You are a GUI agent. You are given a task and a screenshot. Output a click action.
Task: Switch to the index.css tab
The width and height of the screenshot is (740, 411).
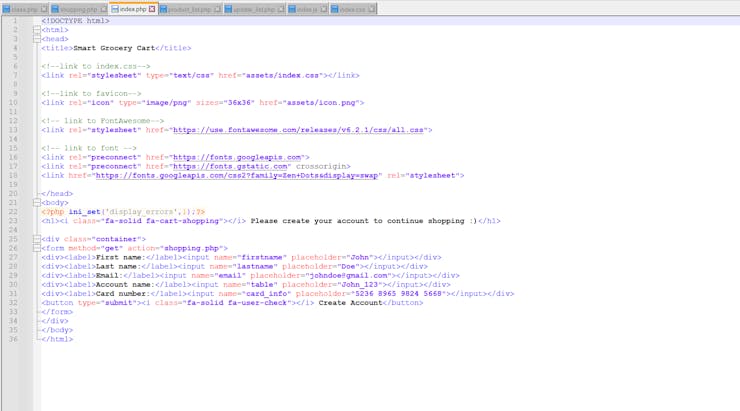(353, 9)
